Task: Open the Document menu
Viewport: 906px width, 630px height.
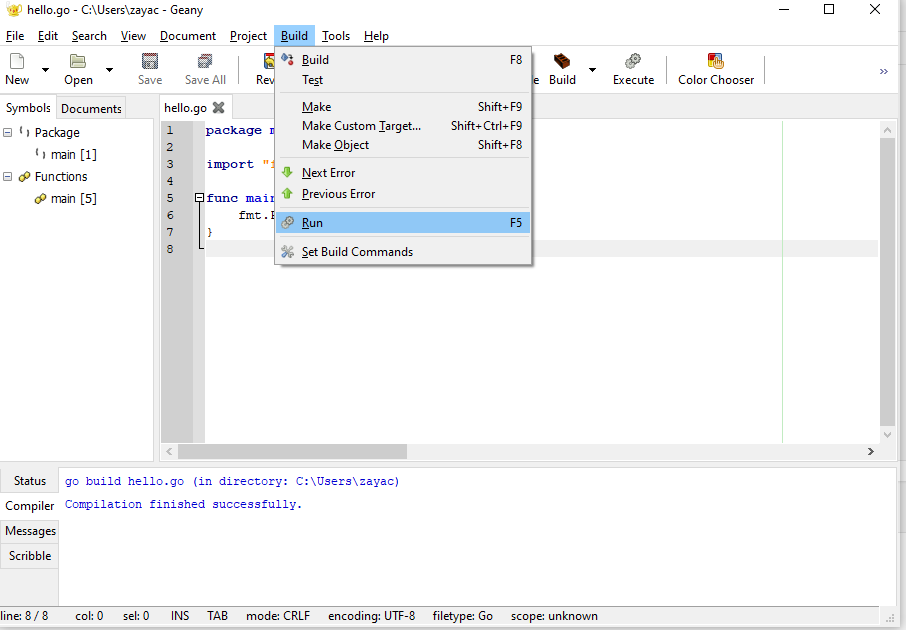Action: click(188, 36)
